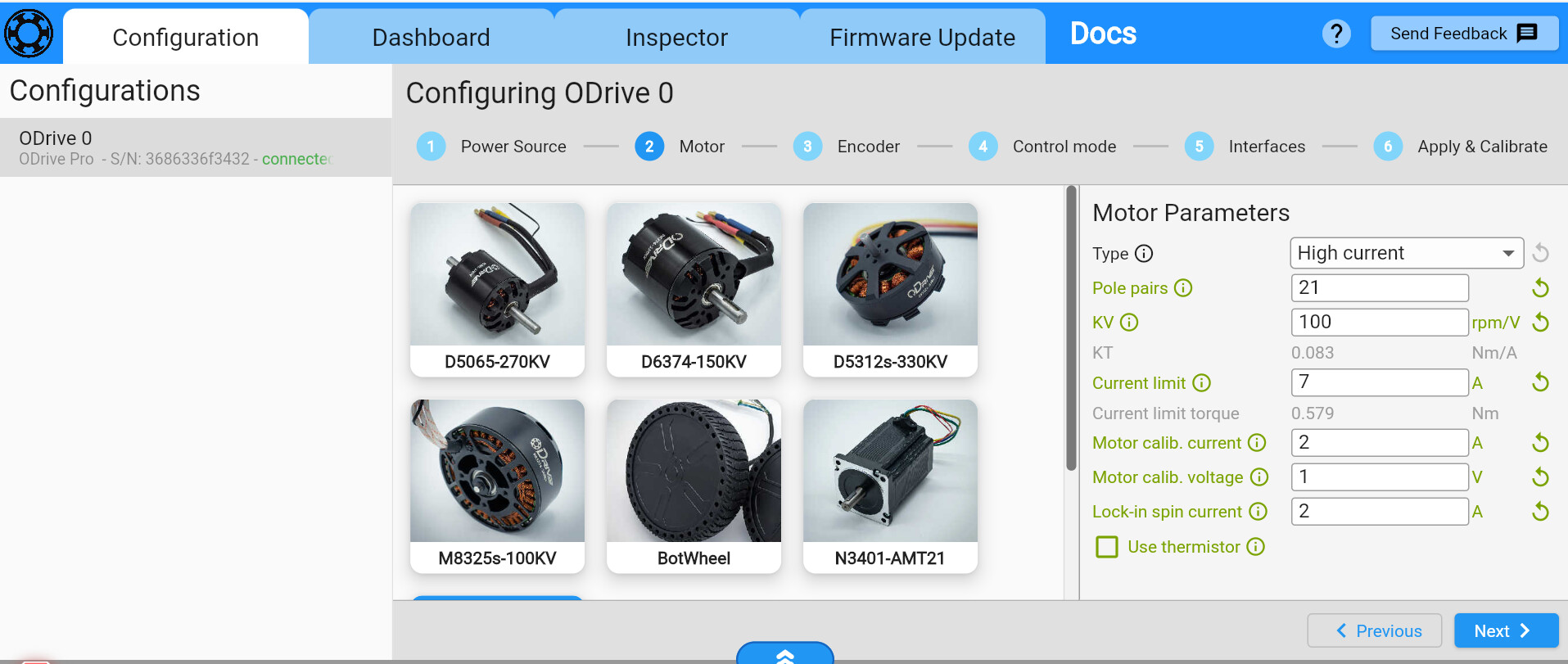The height and width of the screenshot is (664, 1568).
Task: Click the Lock-in spin current input
Action: pos(1380,512)
